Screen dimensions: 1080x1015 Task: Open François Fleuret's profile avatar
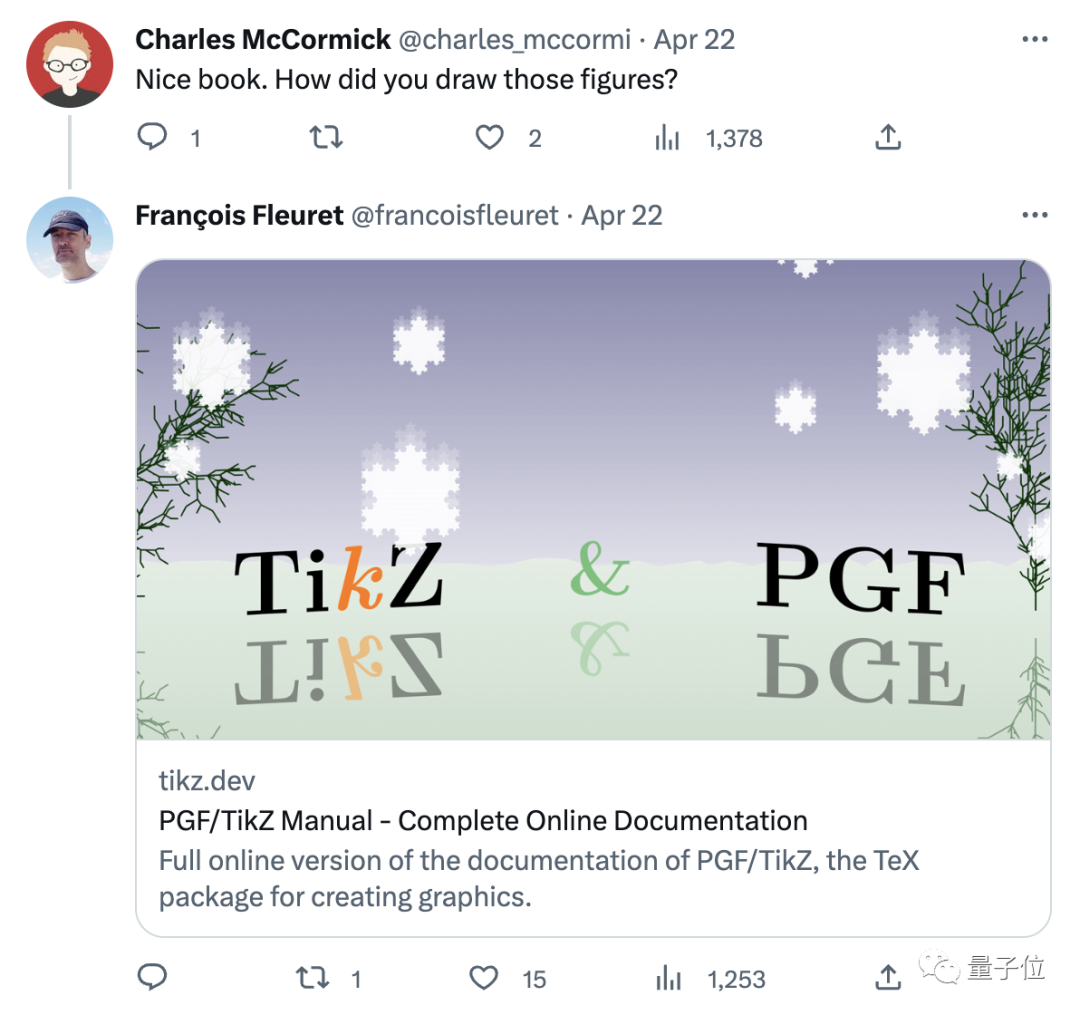tap(69, 240)
